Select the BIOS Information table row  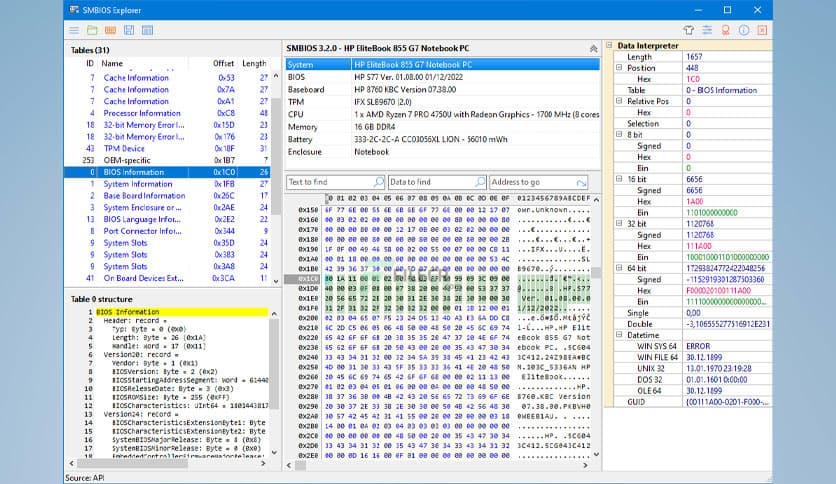pos(167,172)
